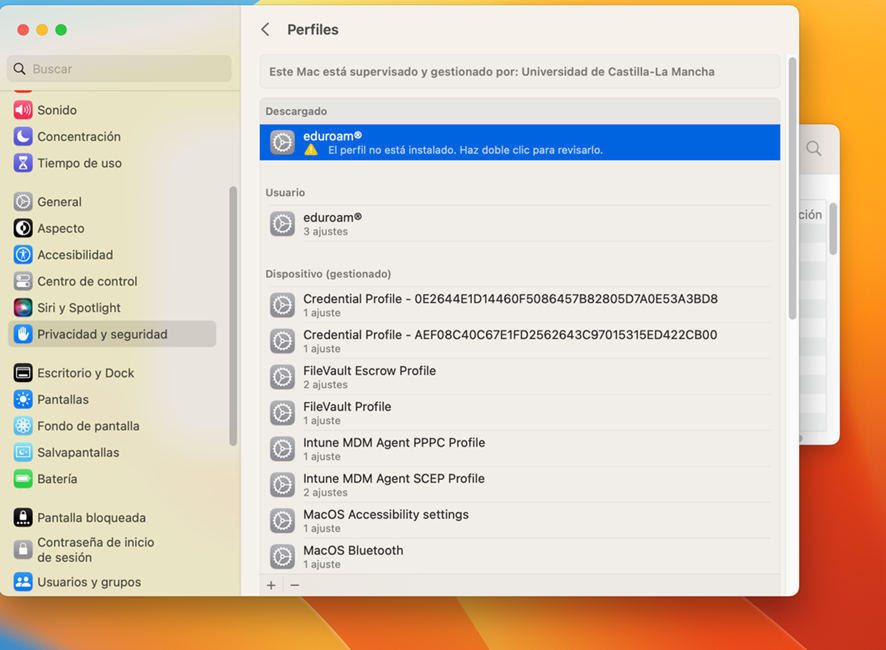
Task: Click the Sonido sidebar icon
Action: [23, 110]
